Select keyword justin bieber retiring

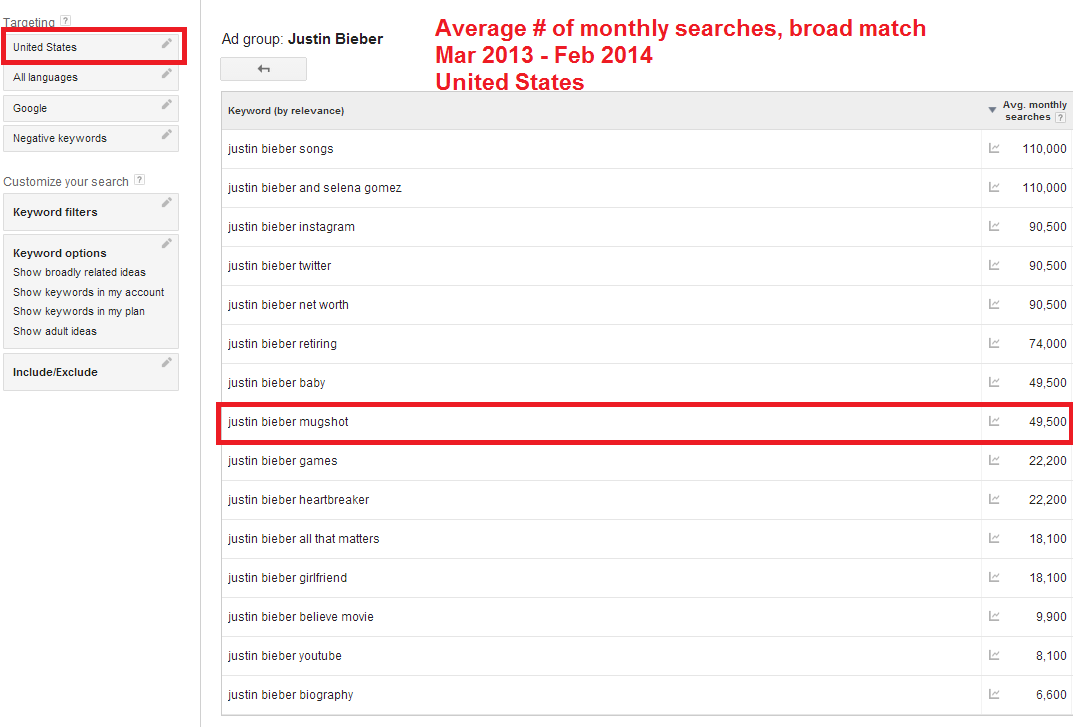tap(282, 344)
